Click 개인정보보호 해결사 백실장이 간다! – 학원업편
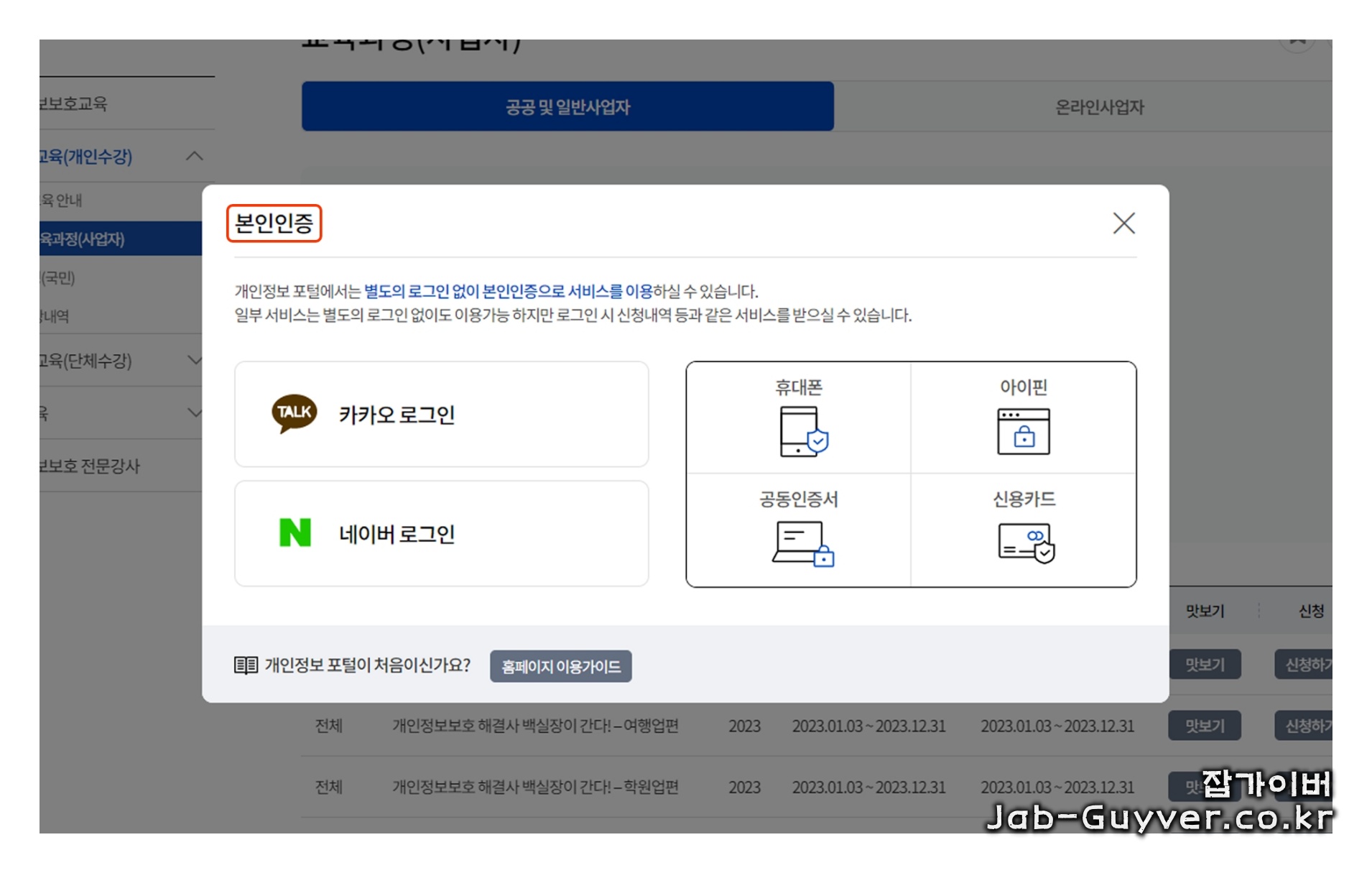Screen dimensions: 1372x873 (535, 787)
